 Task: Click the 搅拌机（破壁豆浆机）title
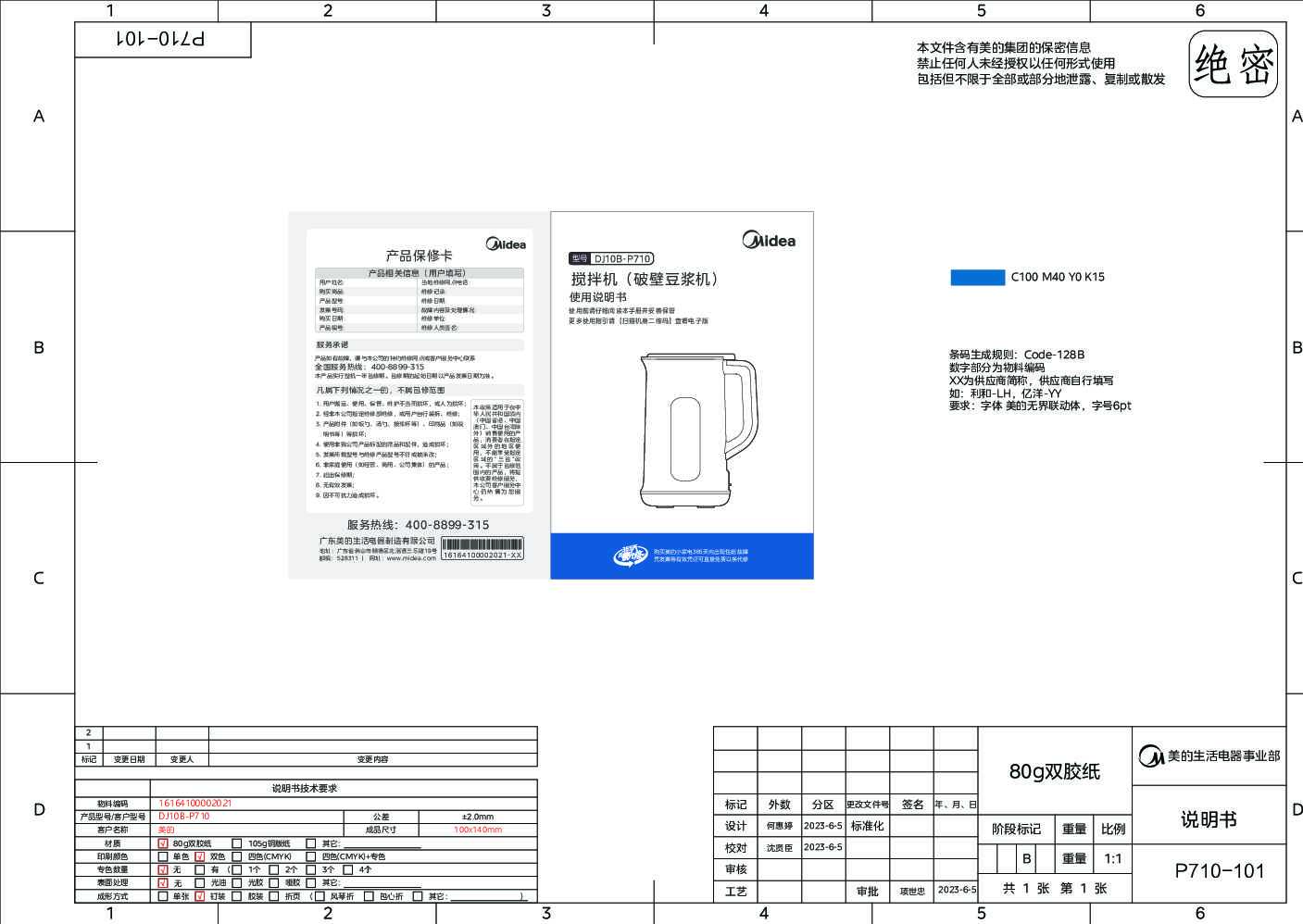(645, 280)
